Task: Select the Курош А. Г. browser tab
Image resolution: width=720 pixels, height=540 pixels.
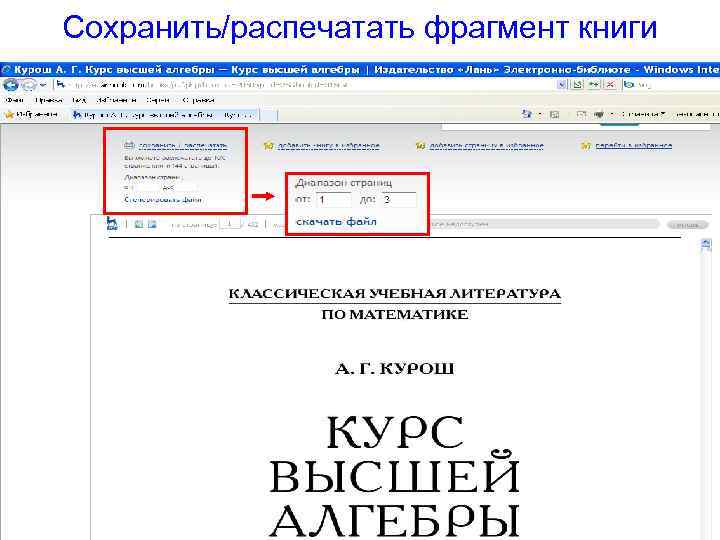Action: 164,115
